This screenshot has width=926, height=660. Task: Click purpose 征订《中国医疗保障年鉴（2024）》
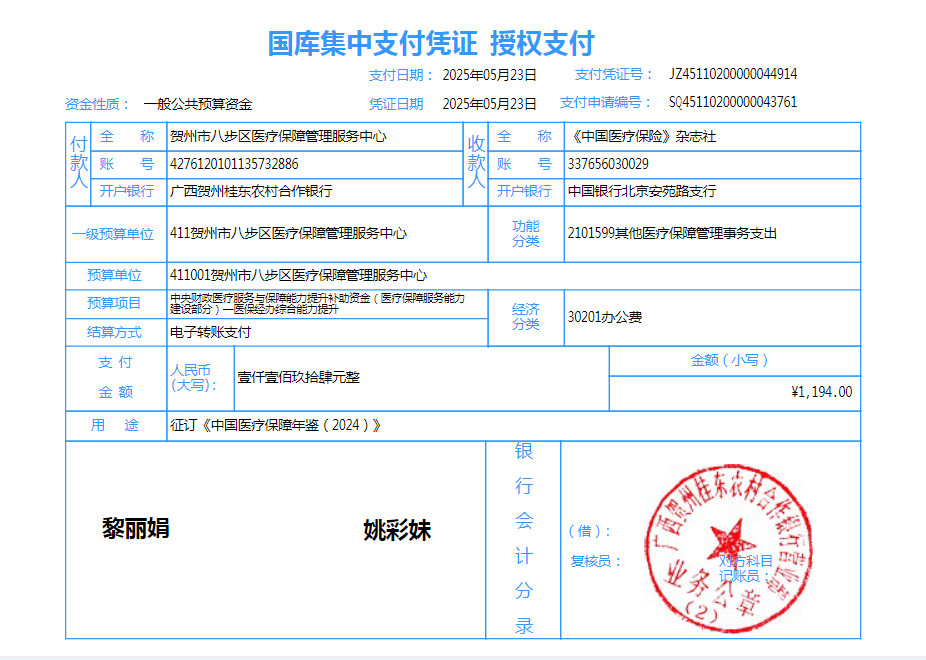pos(276,425)
